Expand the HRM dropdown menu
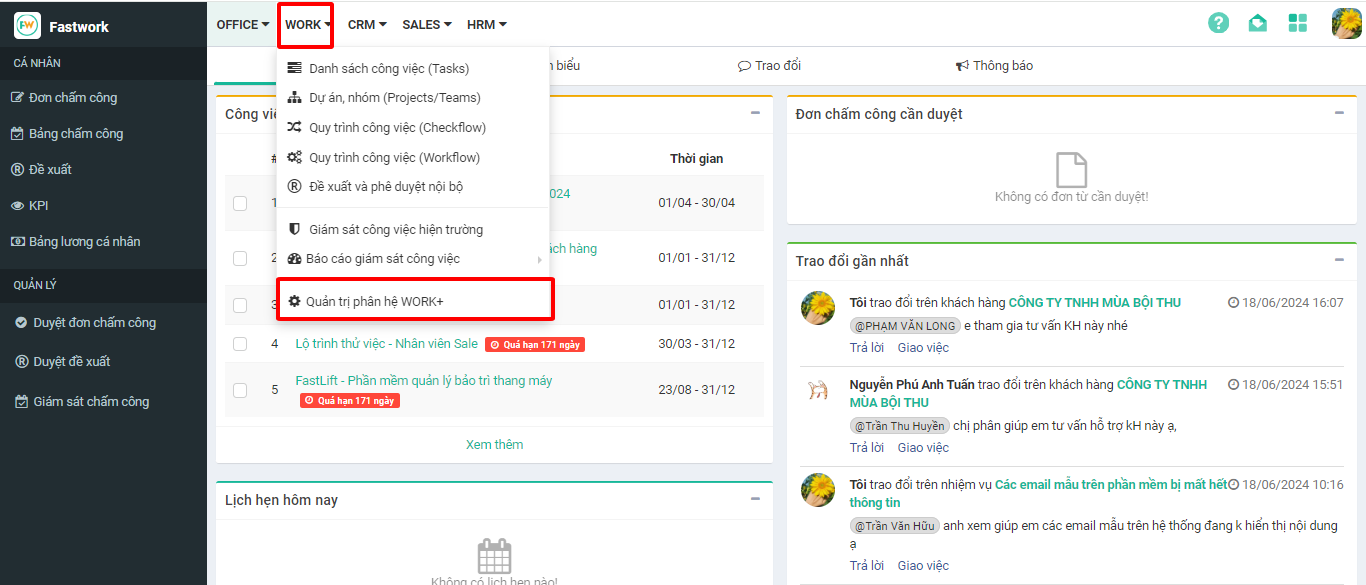The height and width of the screenshot is (585, 1366). 487,25
